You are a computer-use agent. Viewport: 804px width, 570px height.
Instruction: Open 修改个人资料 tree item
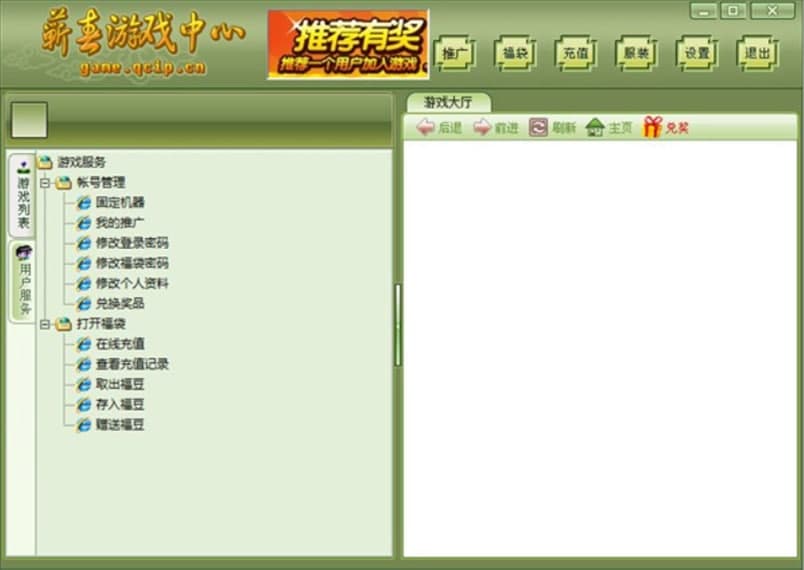(x=132, y=283)
